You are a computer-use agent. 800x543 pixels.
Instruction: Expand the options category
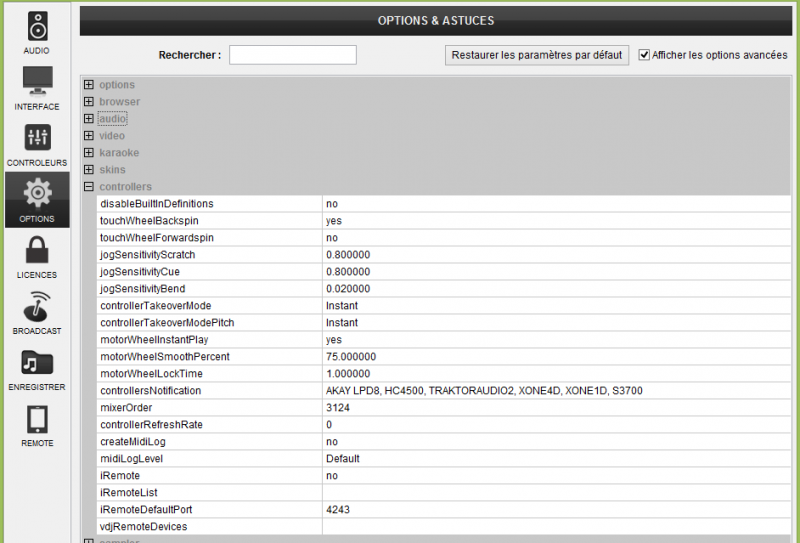click(89, 85)
